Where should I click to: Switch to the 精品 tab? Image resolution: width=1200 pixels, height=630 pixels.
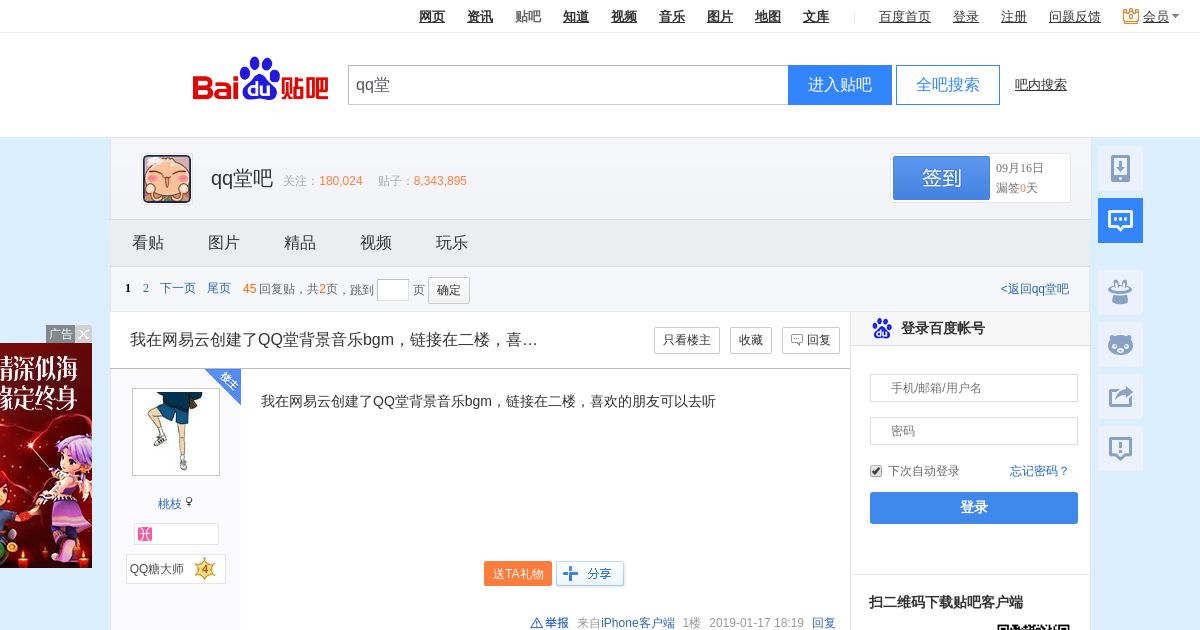[x=300, y=243]
